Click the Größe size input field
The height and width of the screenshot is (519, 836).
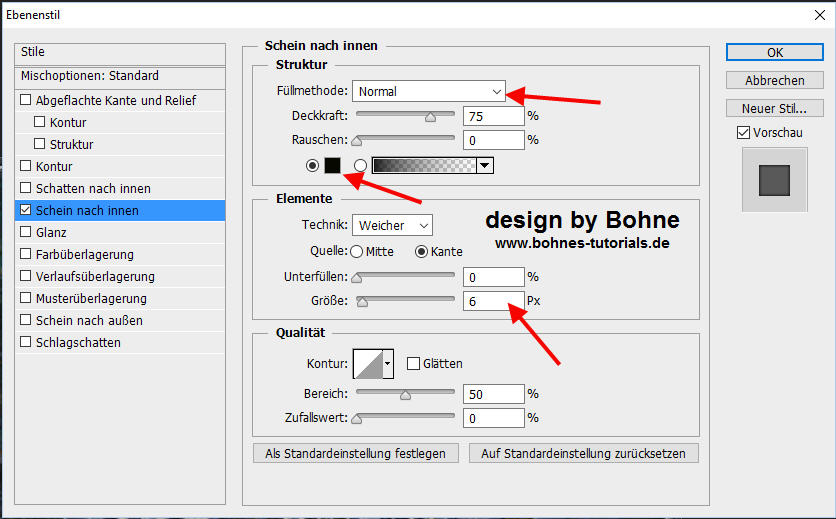[493, 301]
